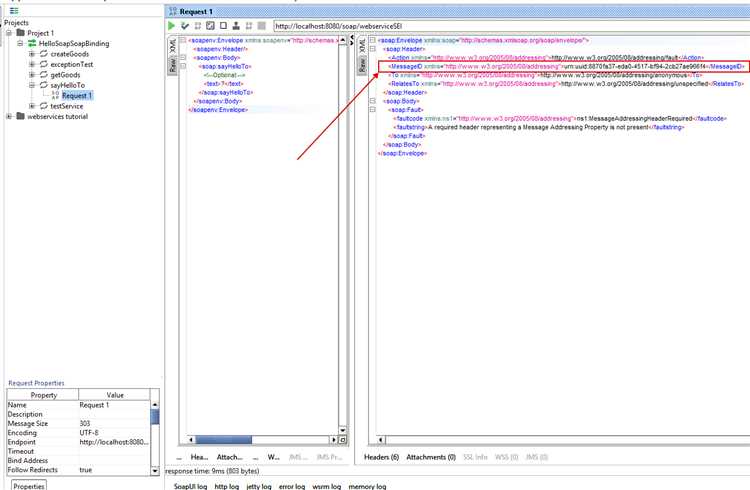
Task: Submit request with green play button
Action: (171, 26)
